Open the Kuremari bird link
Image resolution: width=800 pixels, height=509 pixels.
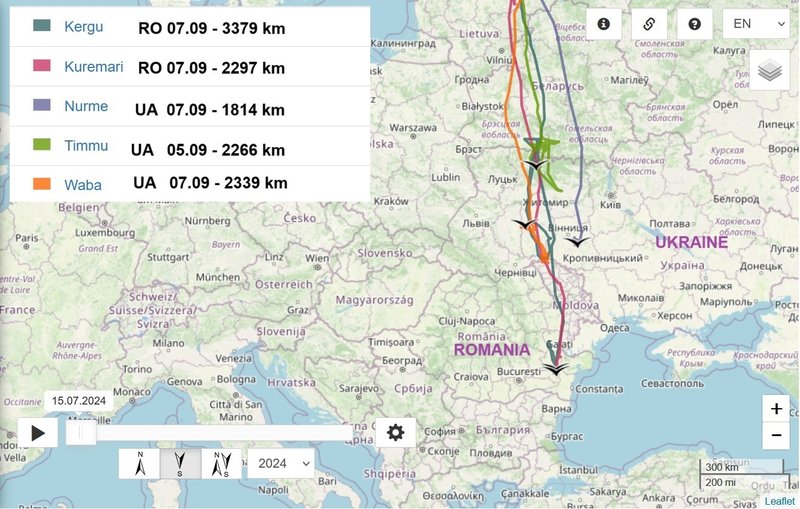[94, 66]
